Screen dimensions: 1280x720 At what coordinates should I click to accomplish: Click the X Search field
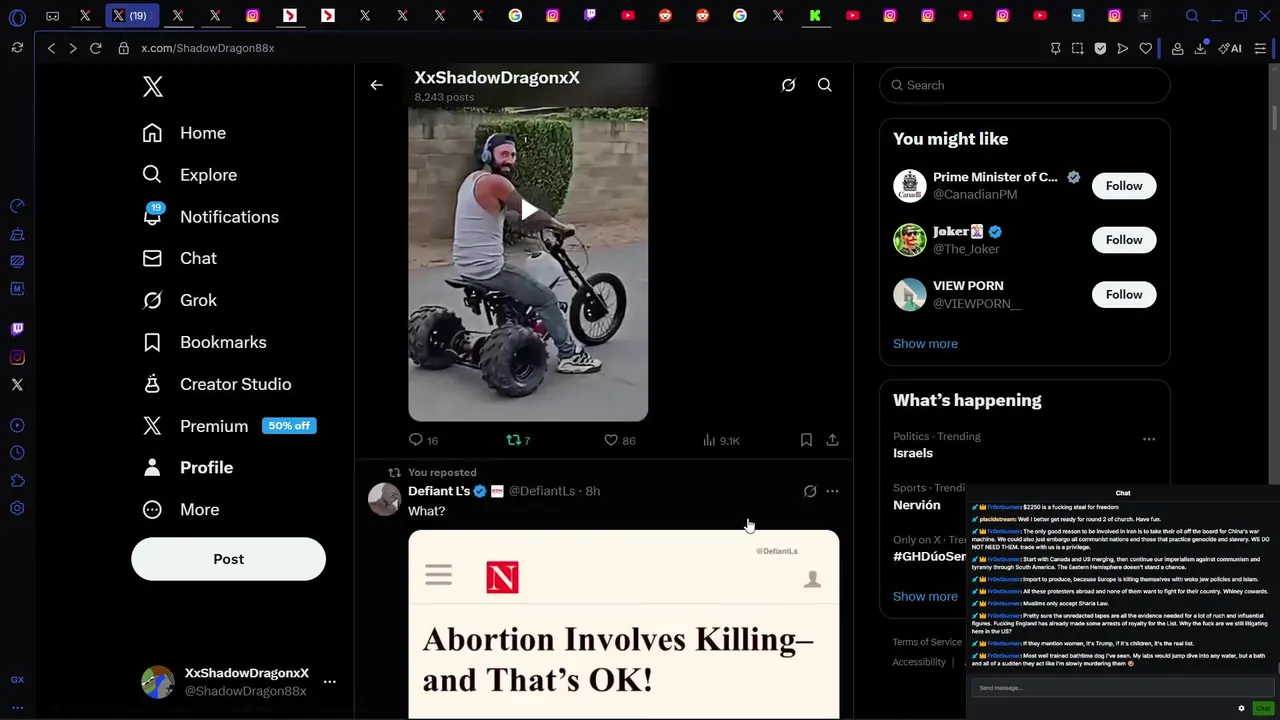(1024, 85)
